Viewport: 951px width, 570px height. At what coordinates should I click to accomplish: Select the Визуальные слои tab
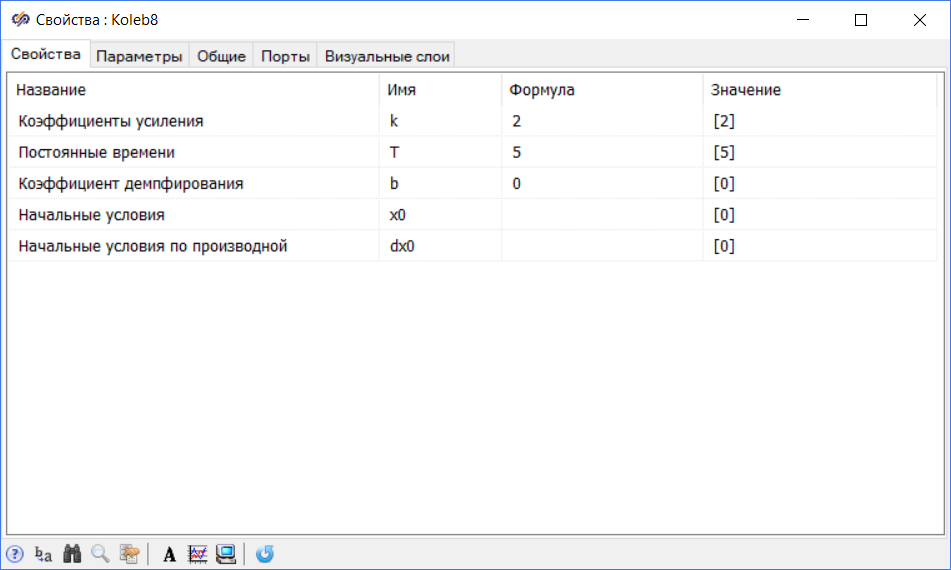pos(387,56)
